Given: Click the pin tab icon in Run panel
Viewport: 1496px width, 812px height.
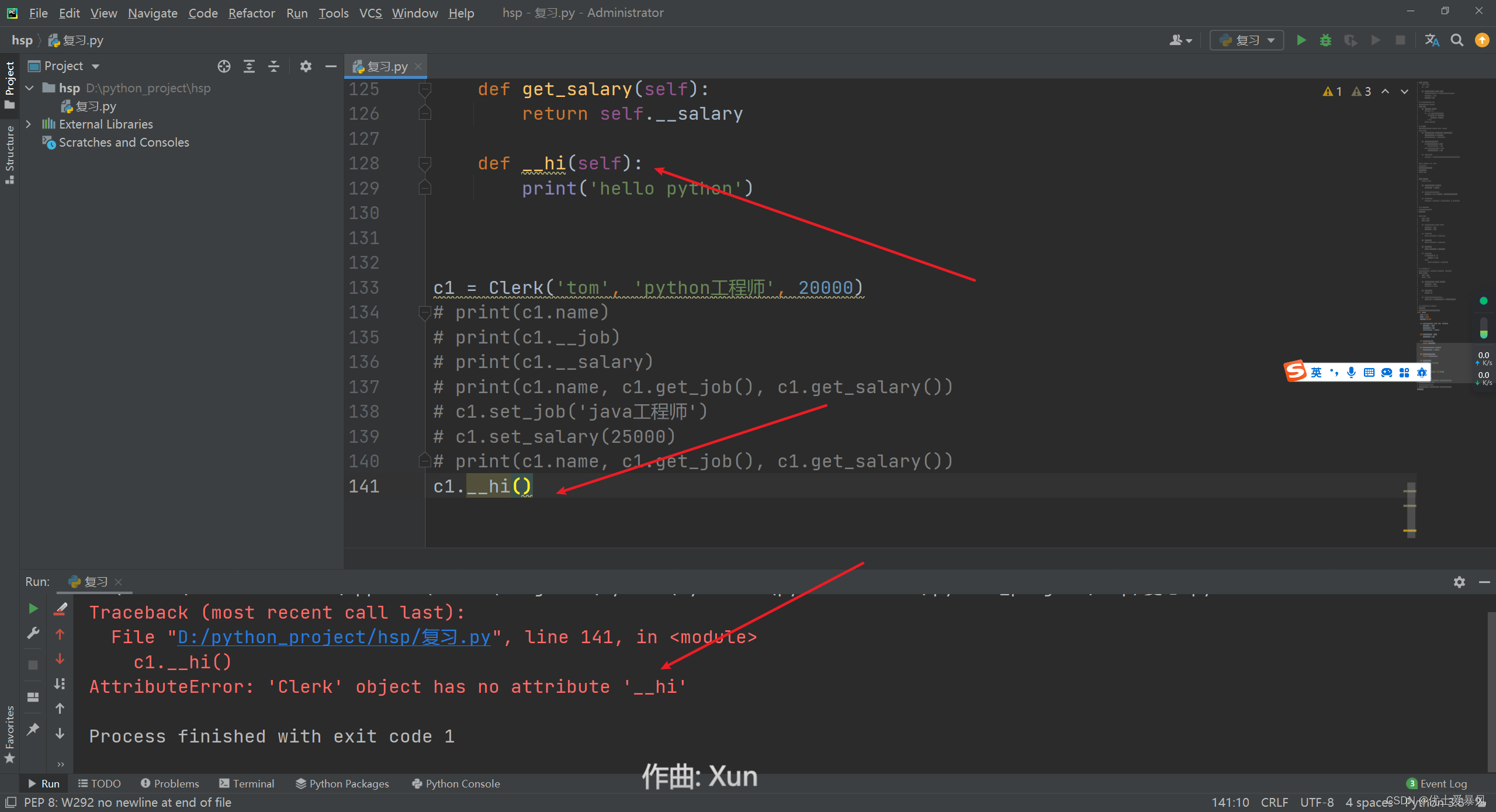Looking at the screenshot, I should 33,728.
